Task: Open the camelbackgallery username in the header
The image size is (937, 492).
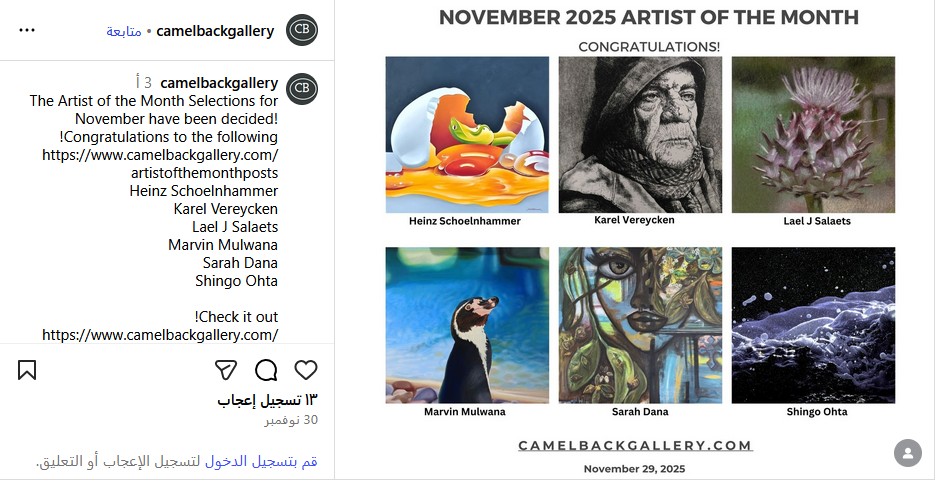Action: (x=215, y=31)
